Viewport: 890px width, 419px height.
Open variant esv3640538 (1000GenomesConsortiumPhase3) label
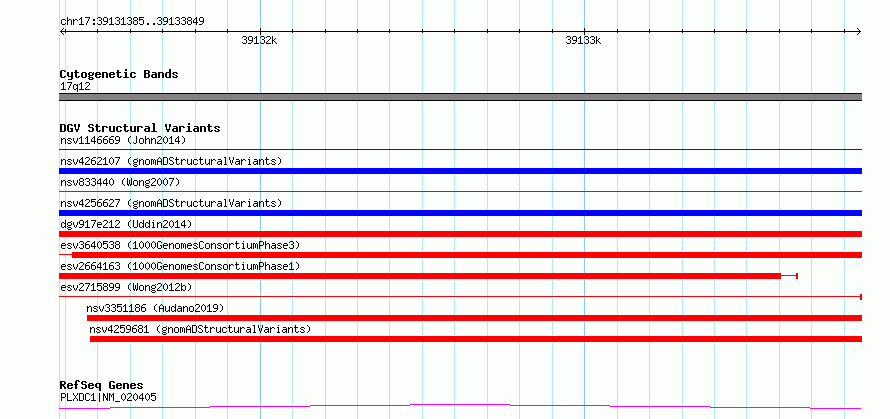click(180, 245)
